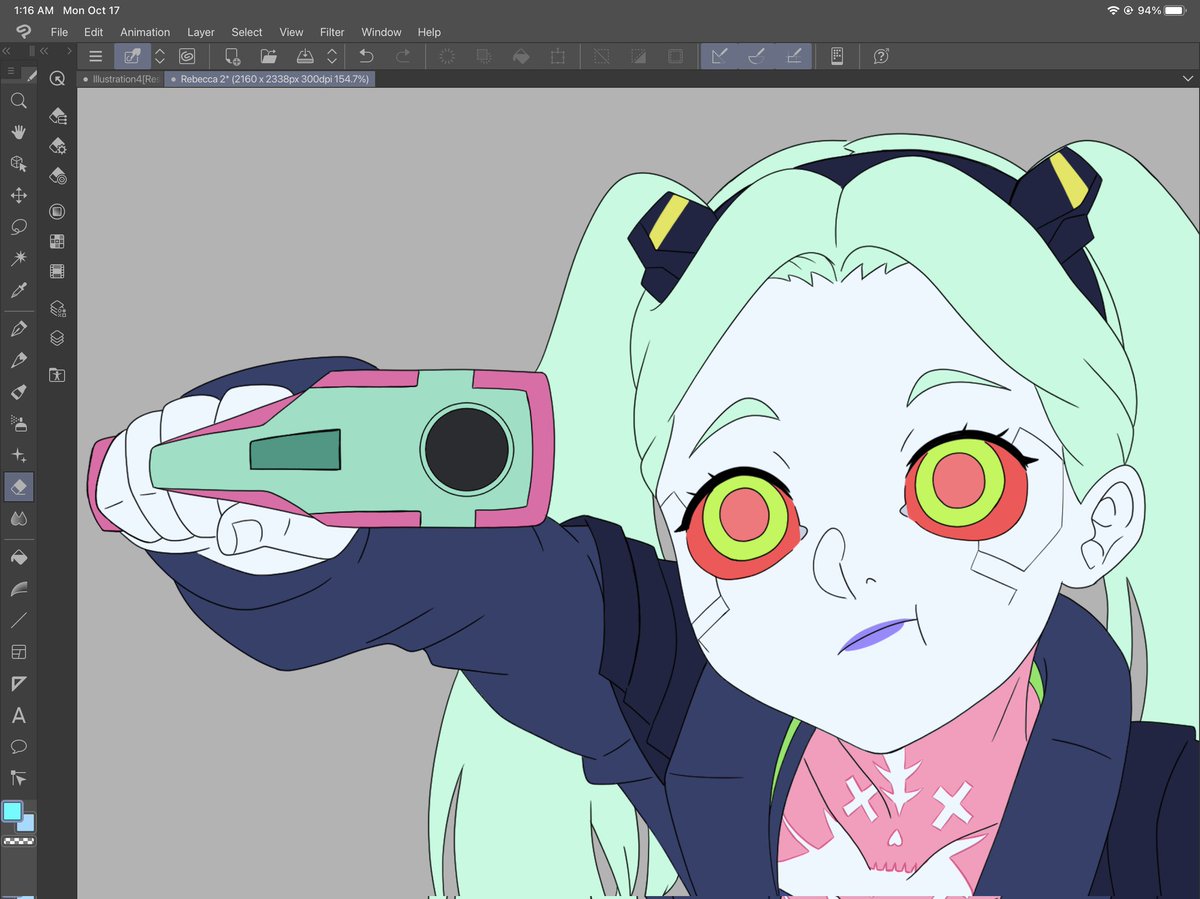Select the Auto select magic wand tool

pyautogui.click(x=18, y=258)
